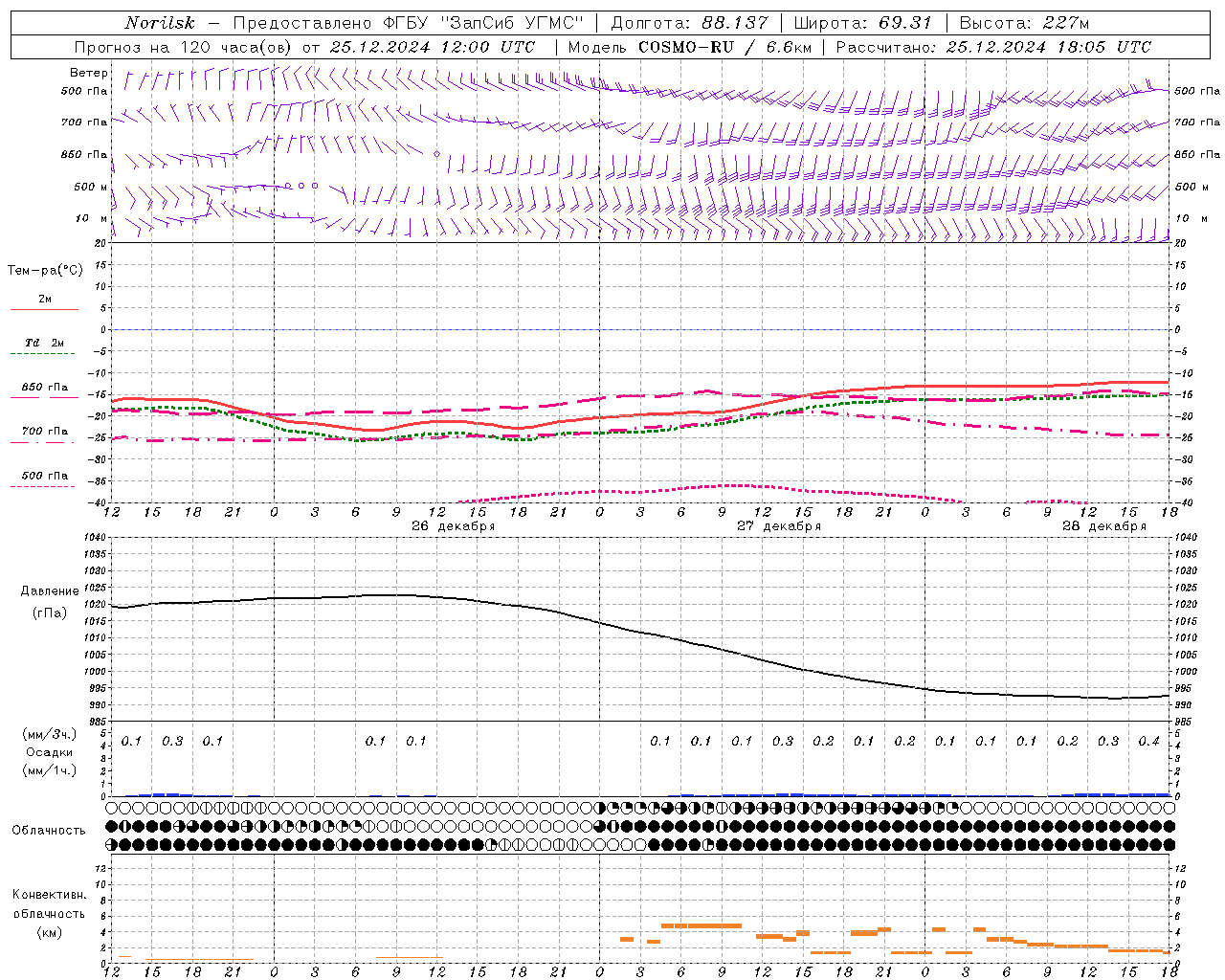Select the text "Предоставлено ФГБУ ЗапСиб УГМС"

409,23
